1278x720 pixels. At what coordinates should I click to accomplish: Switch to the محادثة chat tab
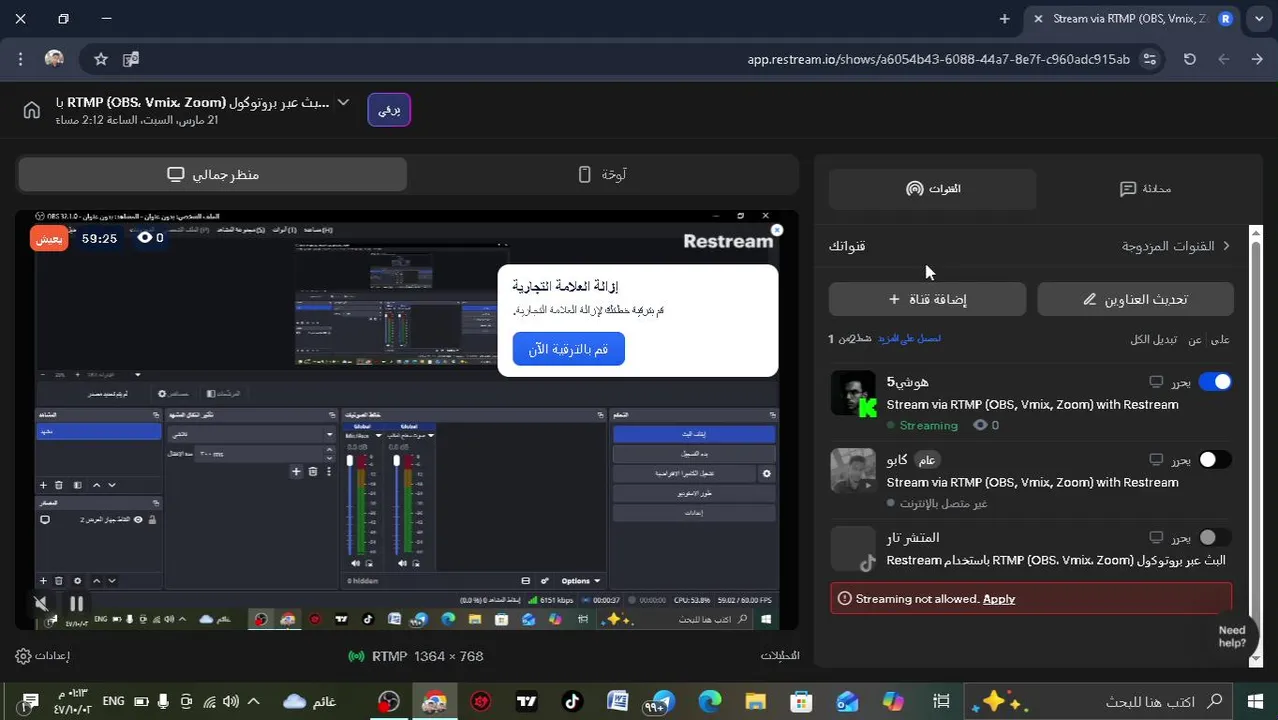click(x=1145, y=188)
